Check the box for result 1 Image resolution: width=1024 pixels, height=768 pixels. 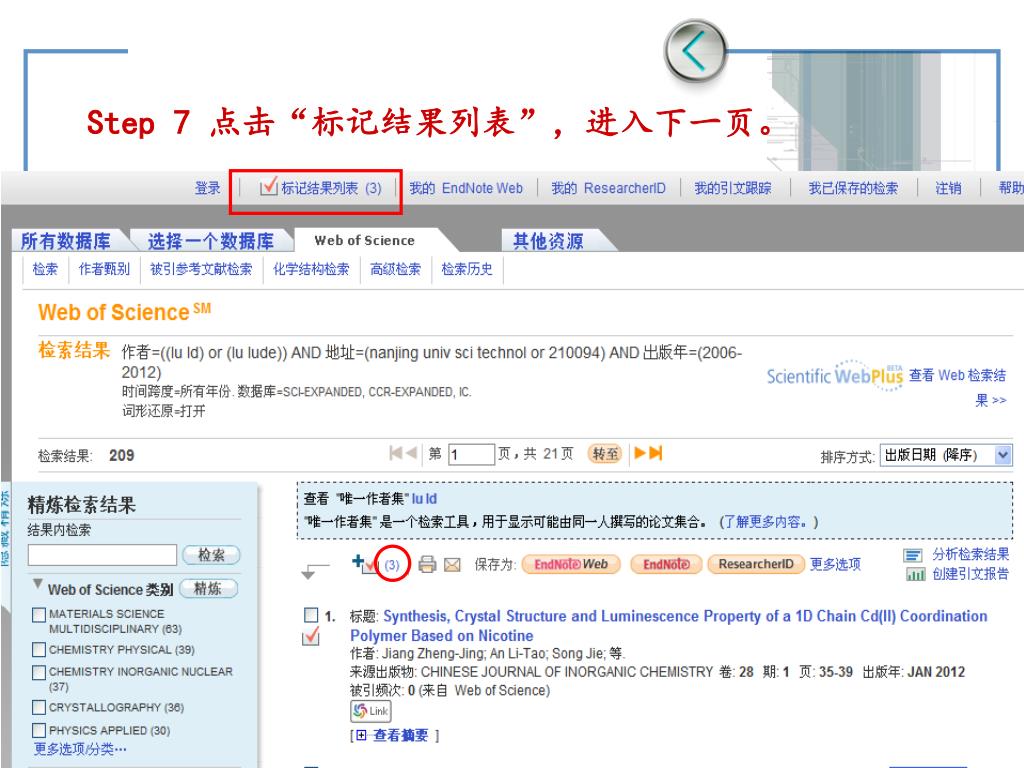tap(311, 615)
